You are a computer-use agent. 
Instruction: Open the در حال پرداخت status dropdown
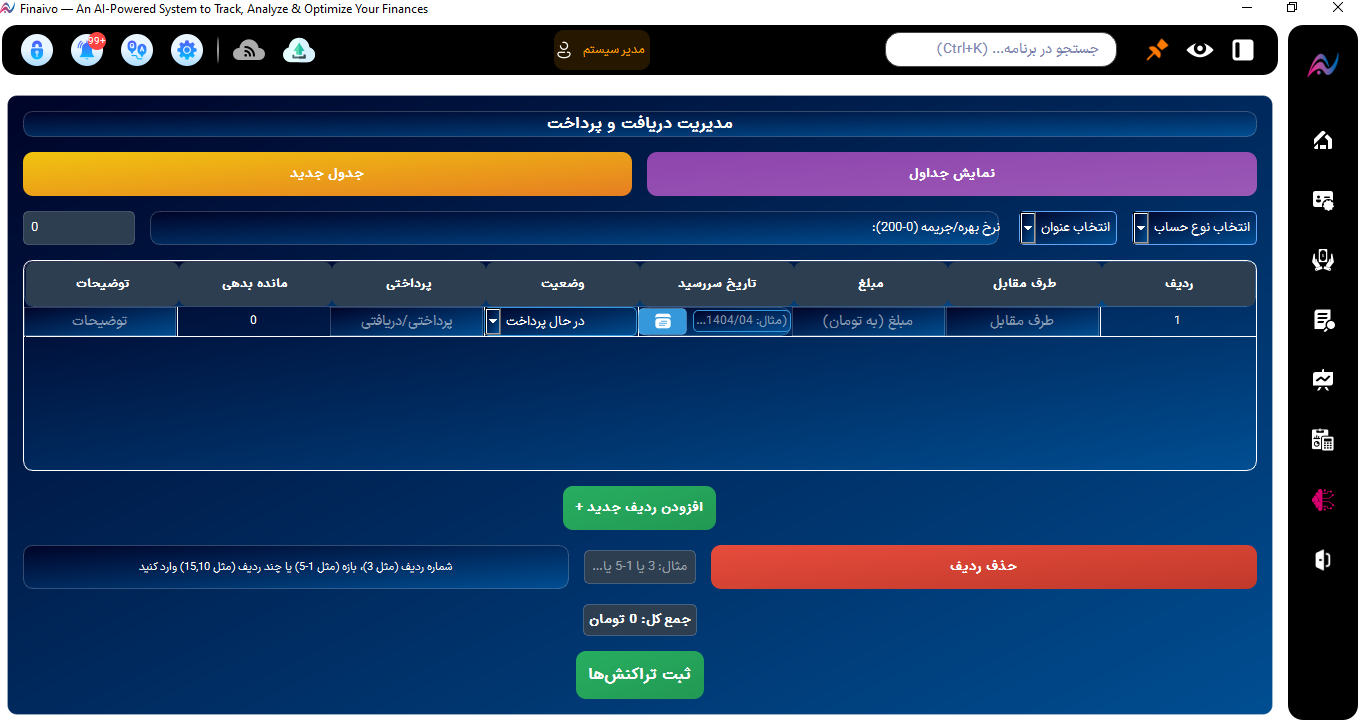coord(561,321)
